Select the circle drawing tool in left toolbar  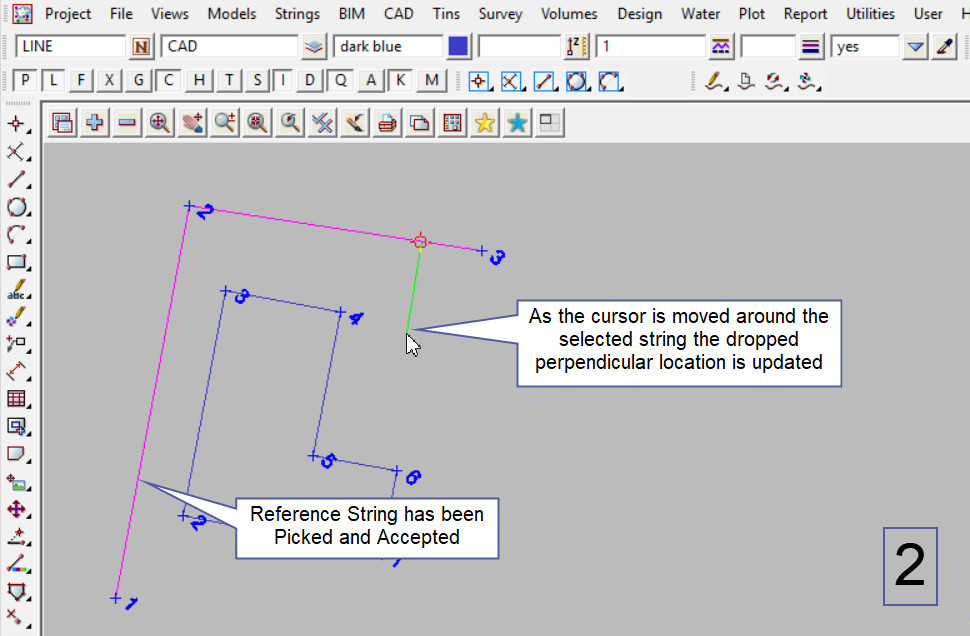coord(16,208)
